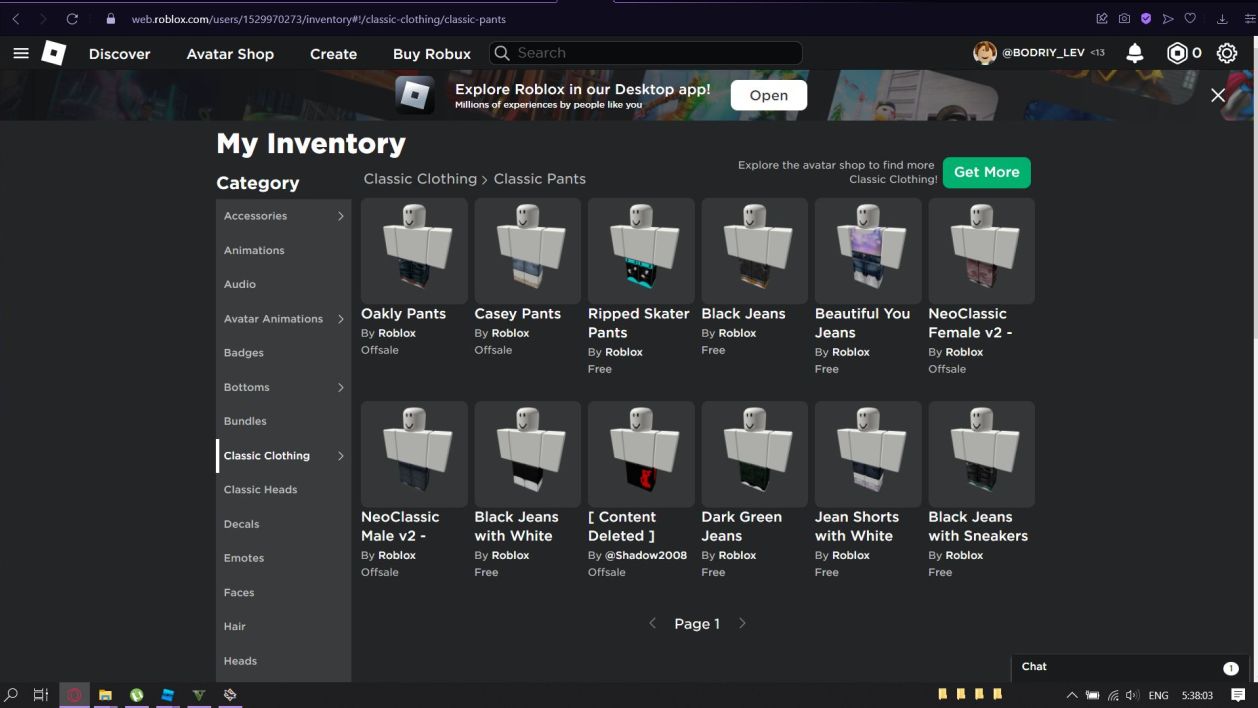Click the browser edit page pin icon
Viewport: 1258px width, 708px height.
click(1102, 19)
